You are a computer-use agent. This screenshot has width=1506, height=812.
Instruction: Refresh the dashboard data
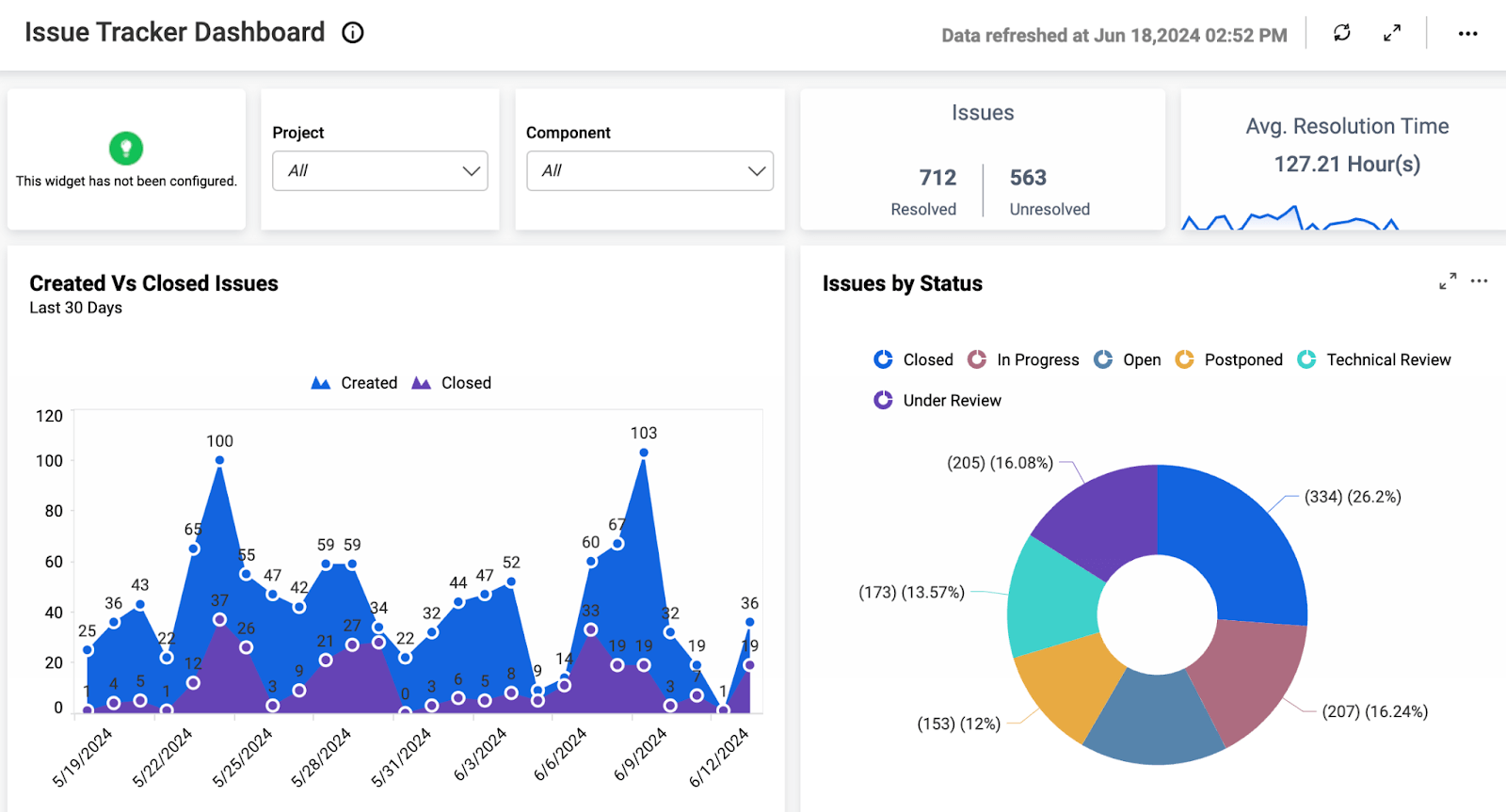[1342, 33]
